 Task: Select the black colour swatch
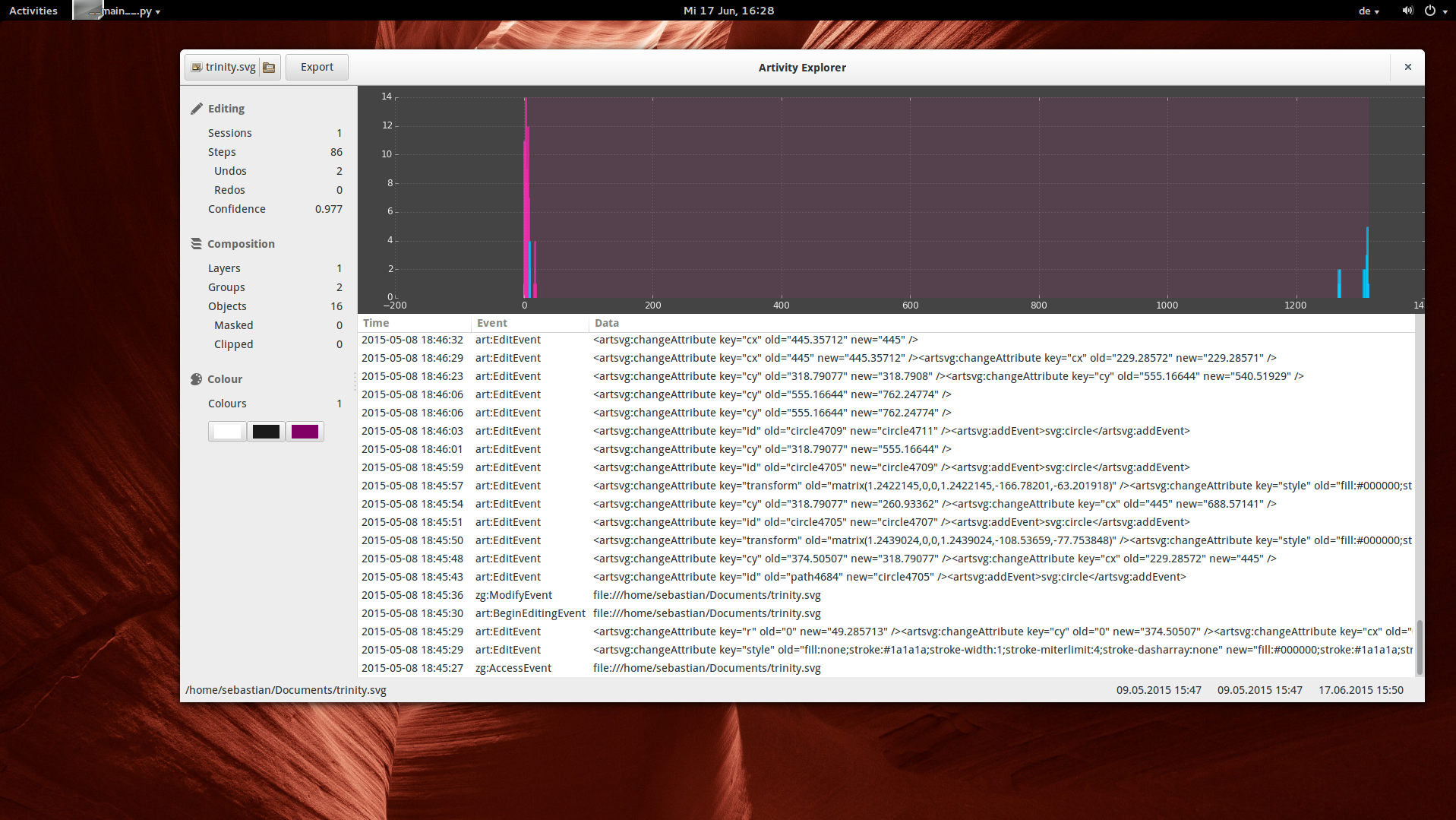(x=266, y=432)
